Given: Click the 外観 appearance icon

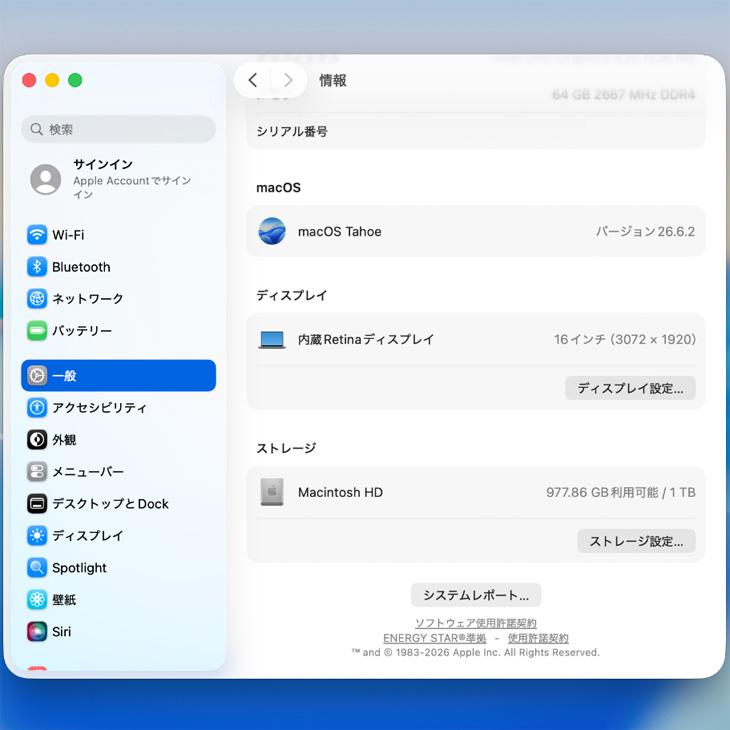Looking at the screenshot, I should pyautogui.click(x=37, y=439).
